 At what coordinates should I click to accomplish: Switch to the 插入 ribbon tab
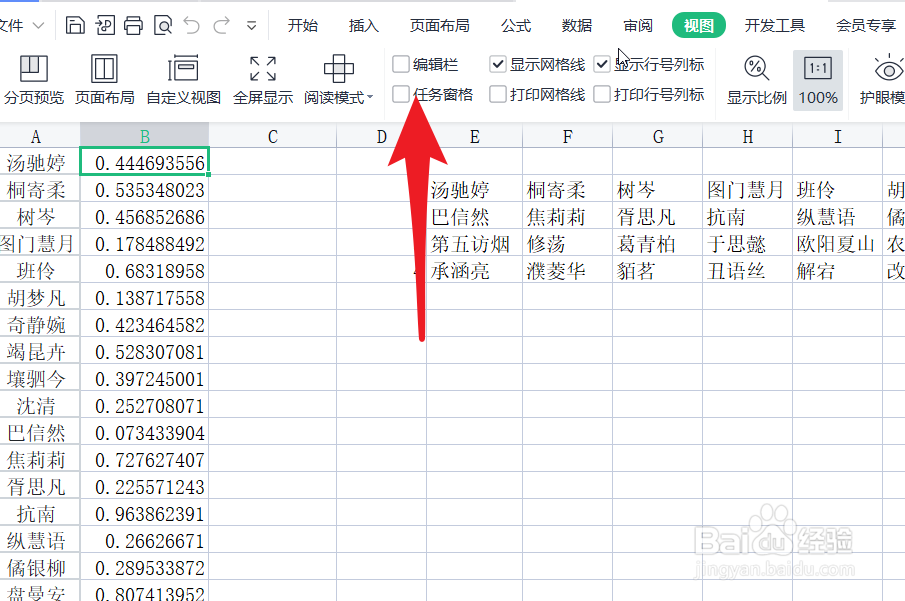pyautogui.click(x=363, y=25)
